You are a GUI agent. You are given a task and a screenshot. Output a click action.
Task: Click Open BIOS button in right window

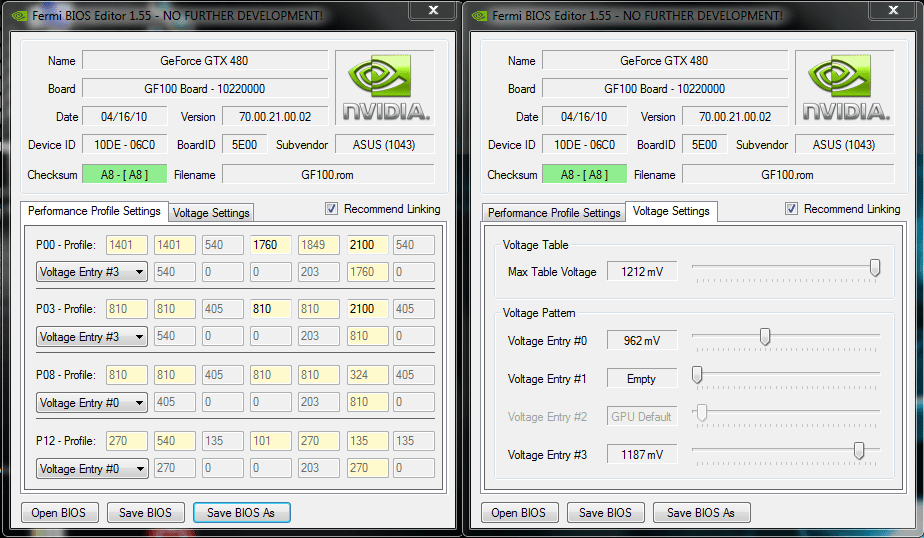[x=519, y=513]
